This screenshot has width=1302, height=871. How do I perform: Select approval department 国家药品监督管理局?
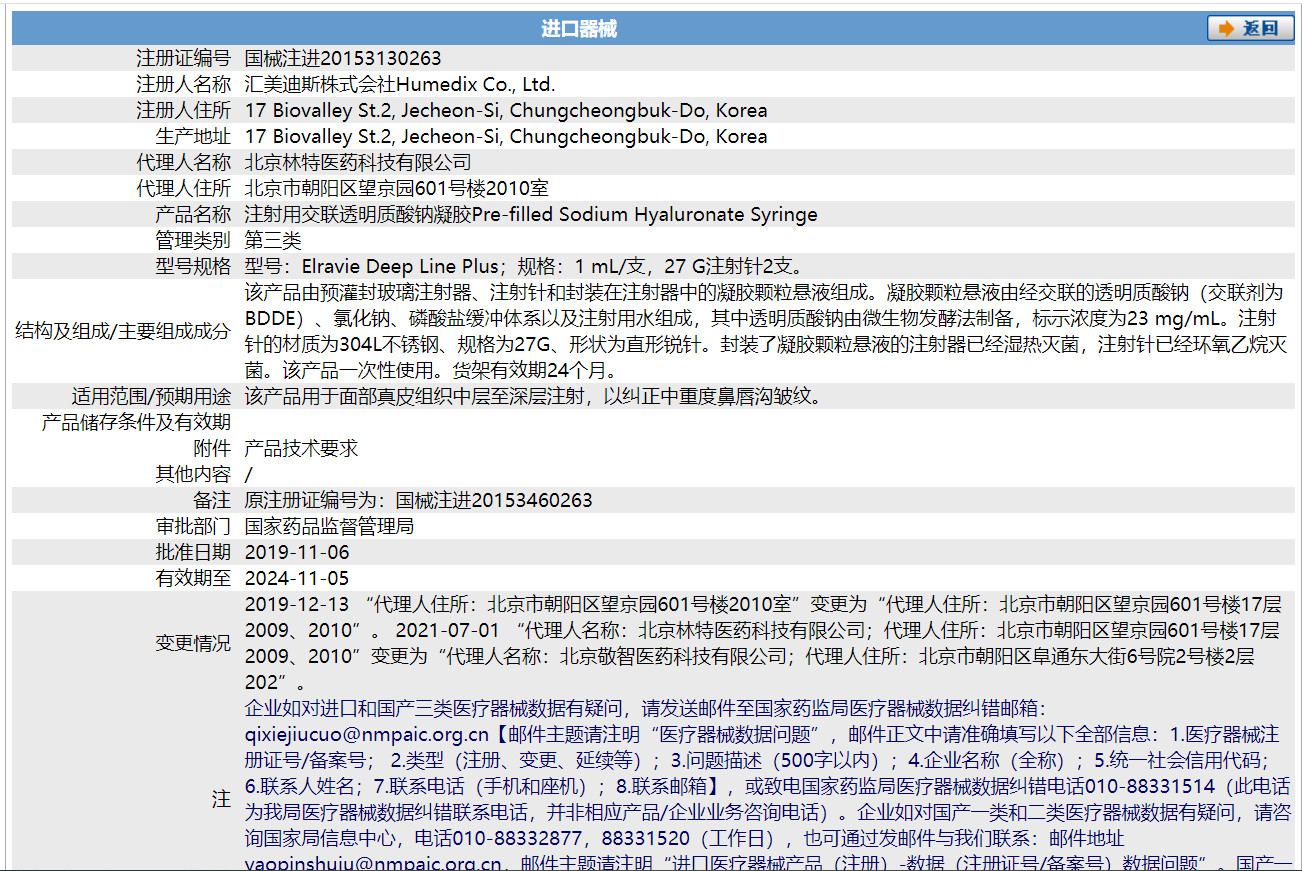[x=329, y=526]
